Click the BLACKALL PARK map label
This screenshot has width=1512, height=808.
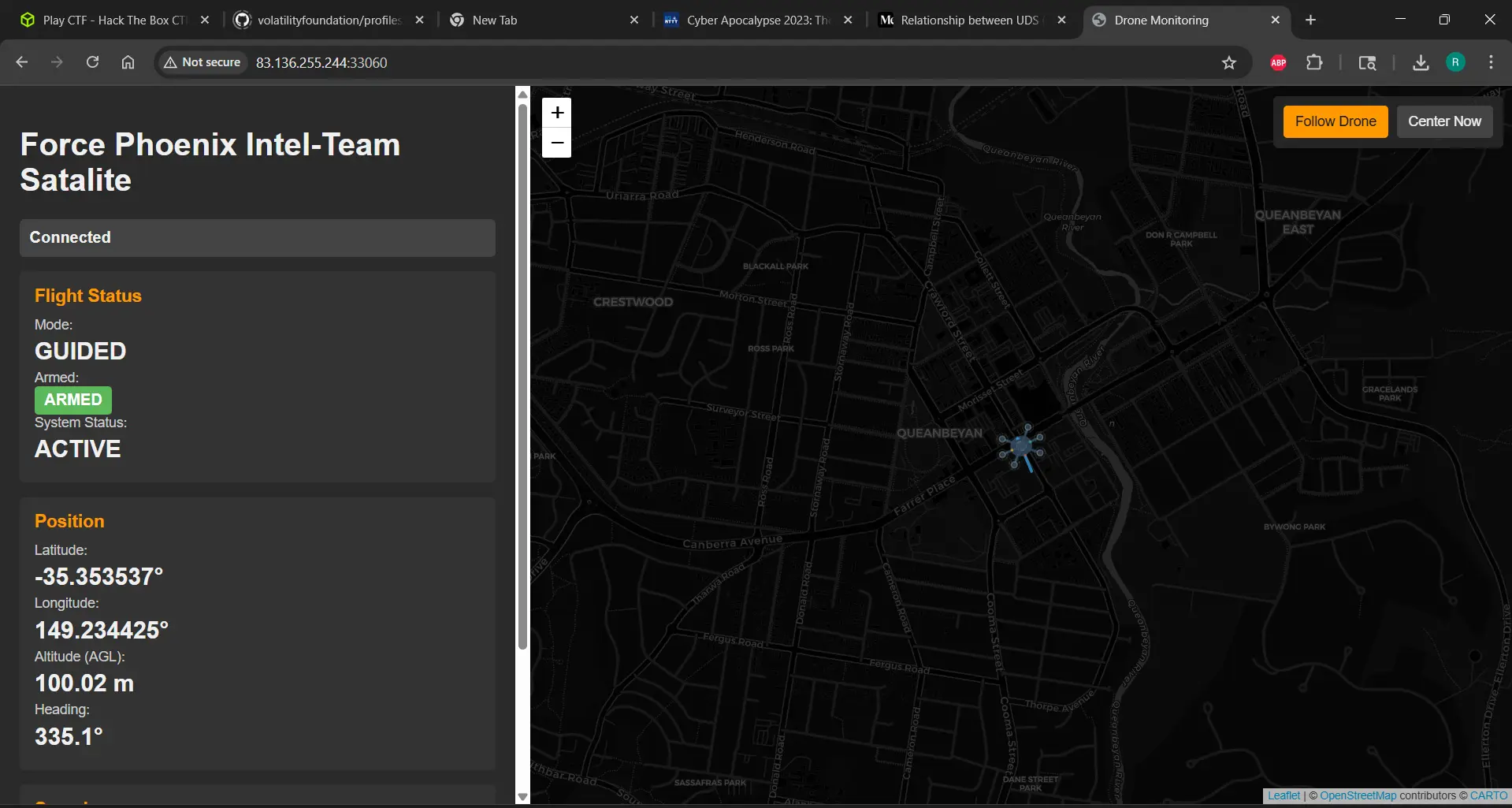(x=775, y=266)
